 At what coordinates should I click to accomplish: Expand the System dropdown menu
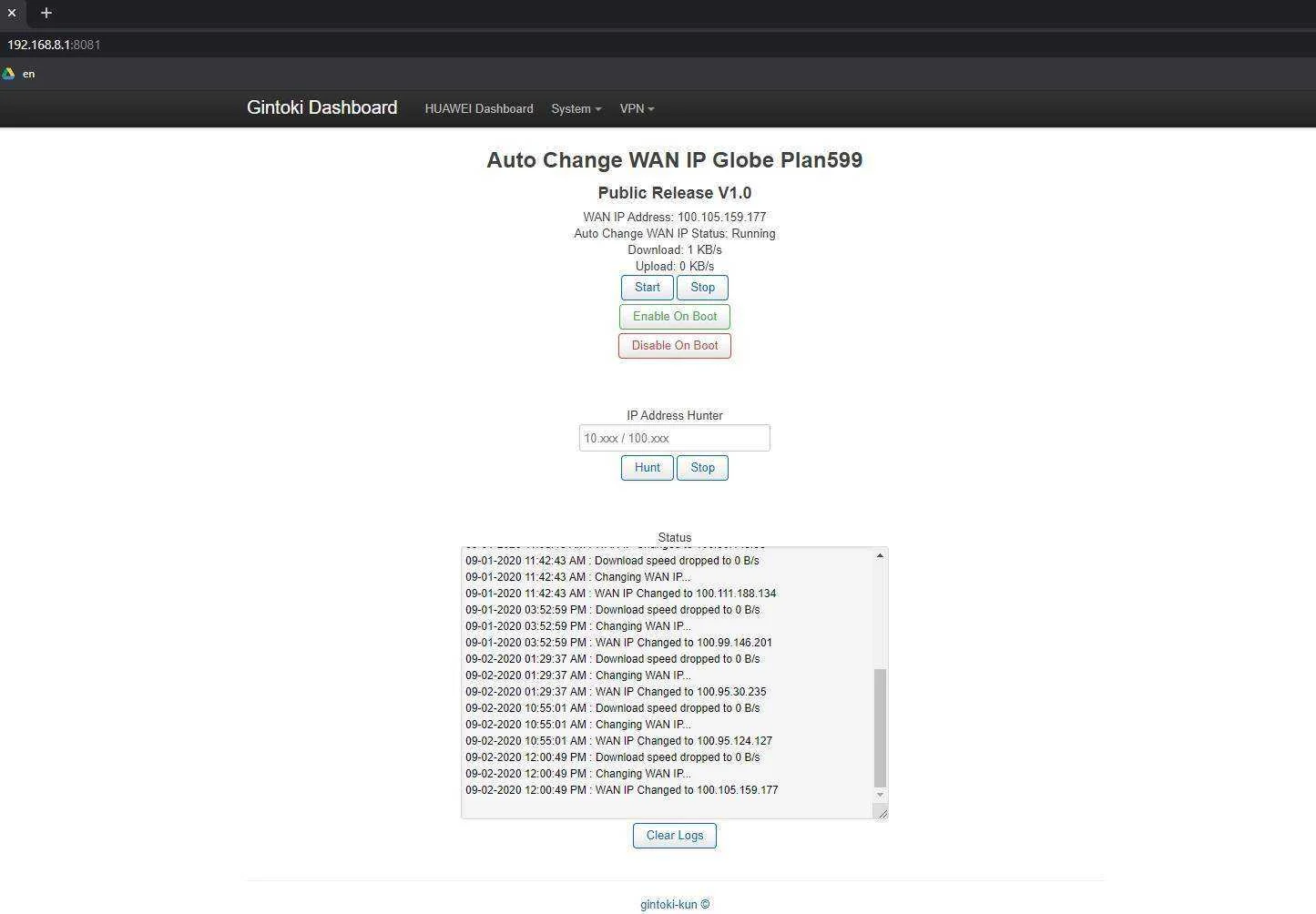[x=576, y=108]
